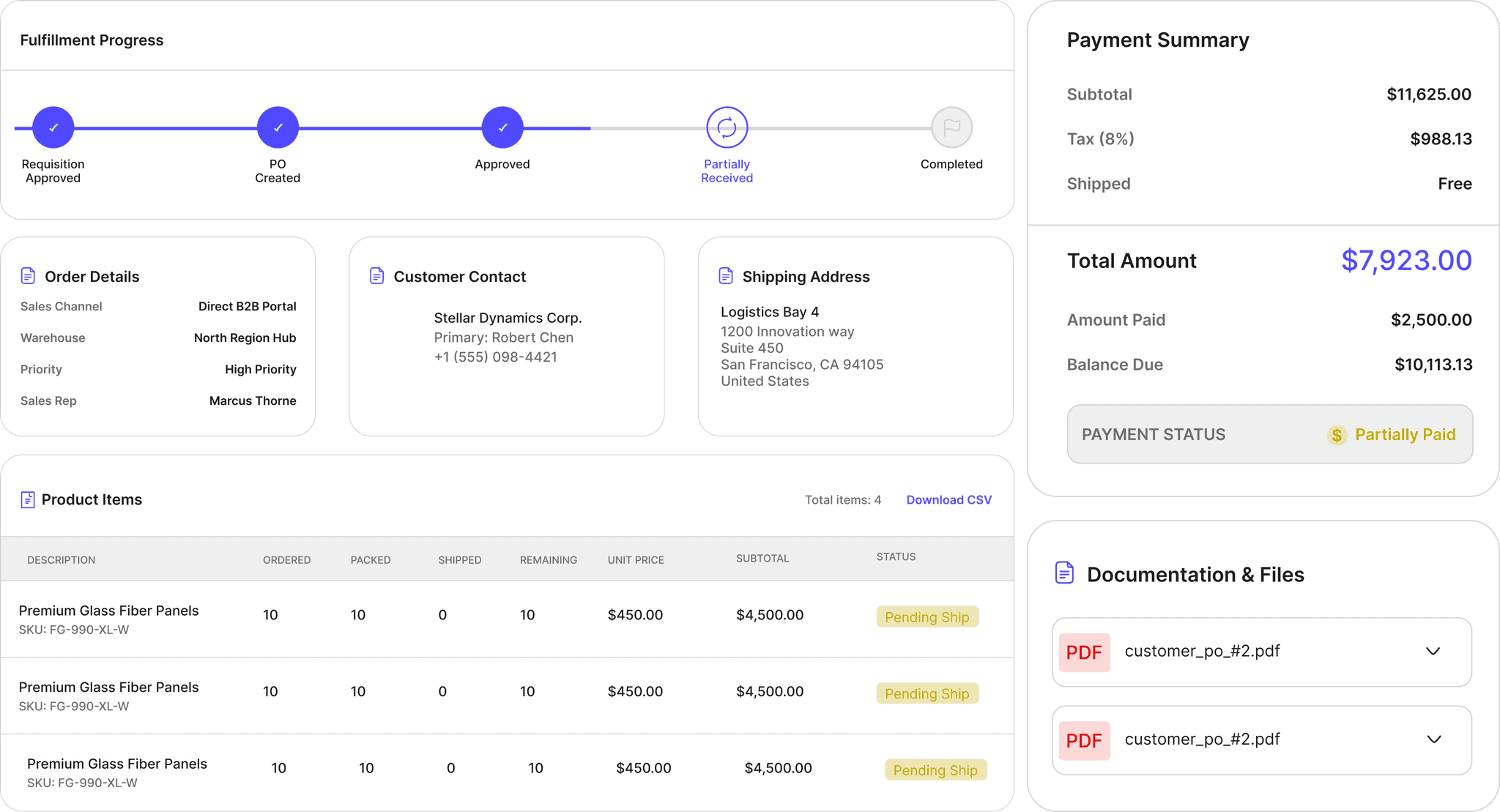Click the Shipping Address document icon

point(725,276)
